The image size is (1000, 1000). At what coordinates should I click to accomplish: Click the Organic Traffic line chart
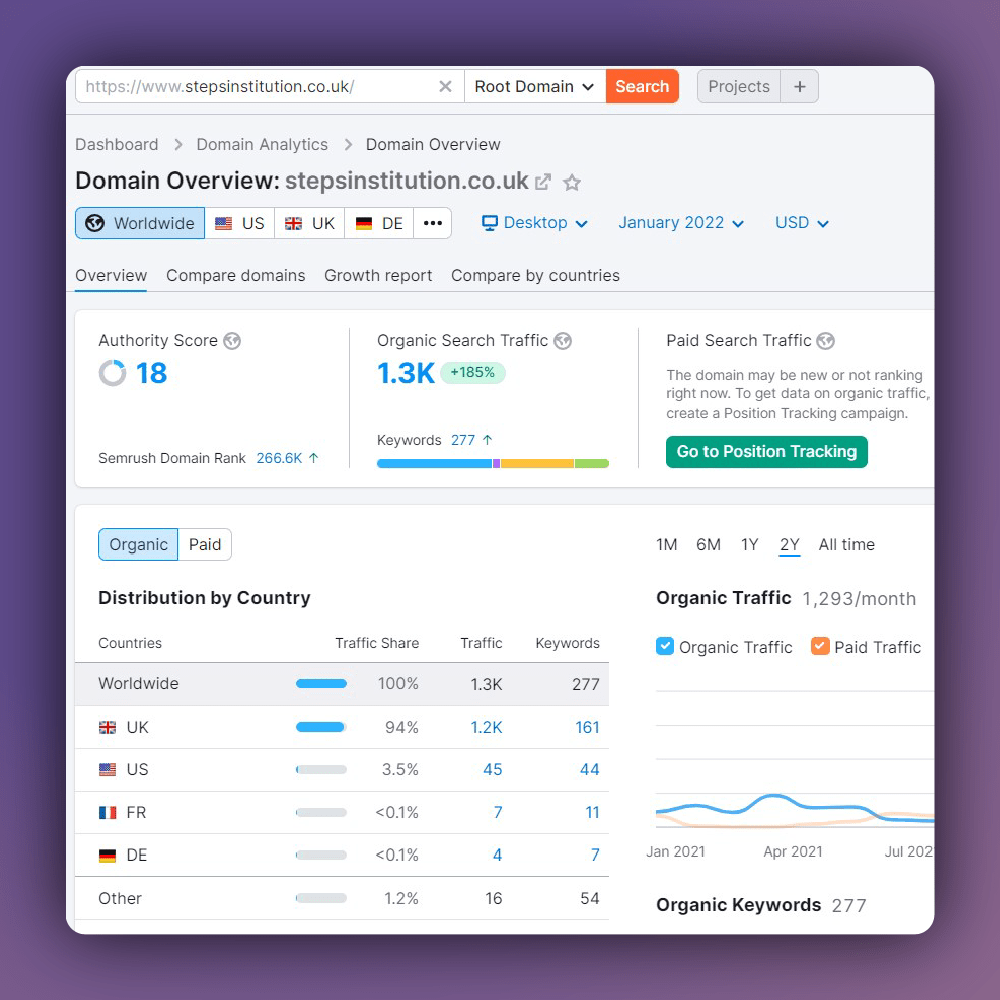[795, 759]
